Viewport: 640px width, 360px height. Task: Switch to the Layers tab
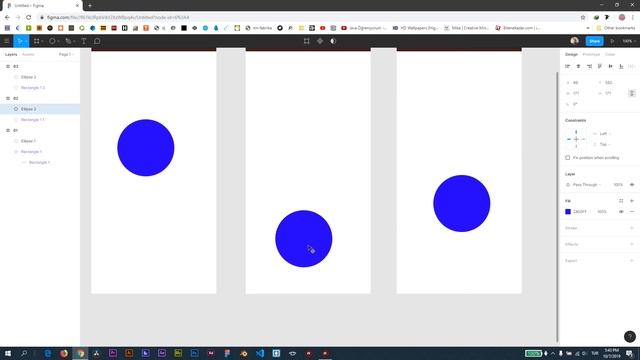click(11, 54)
